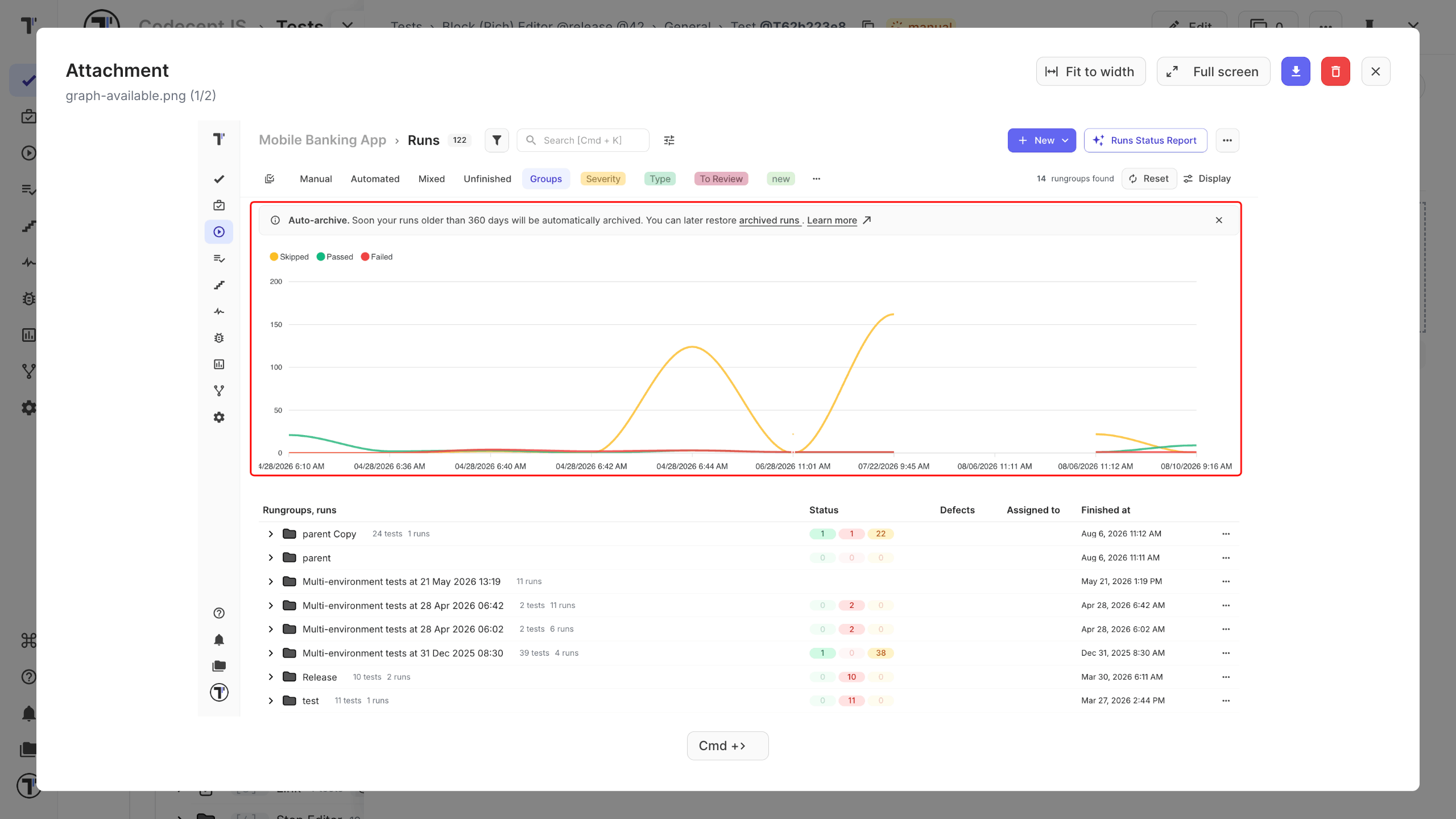Toggle the Skipped series in chart legend
This screenshot has width=1456, height=819.
289,257
